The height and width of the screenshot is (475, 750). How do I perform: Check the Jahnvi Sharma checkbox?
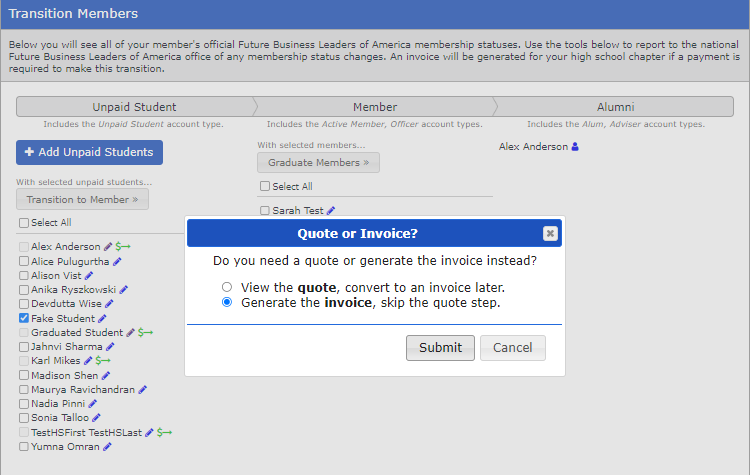tap(24, 346)
